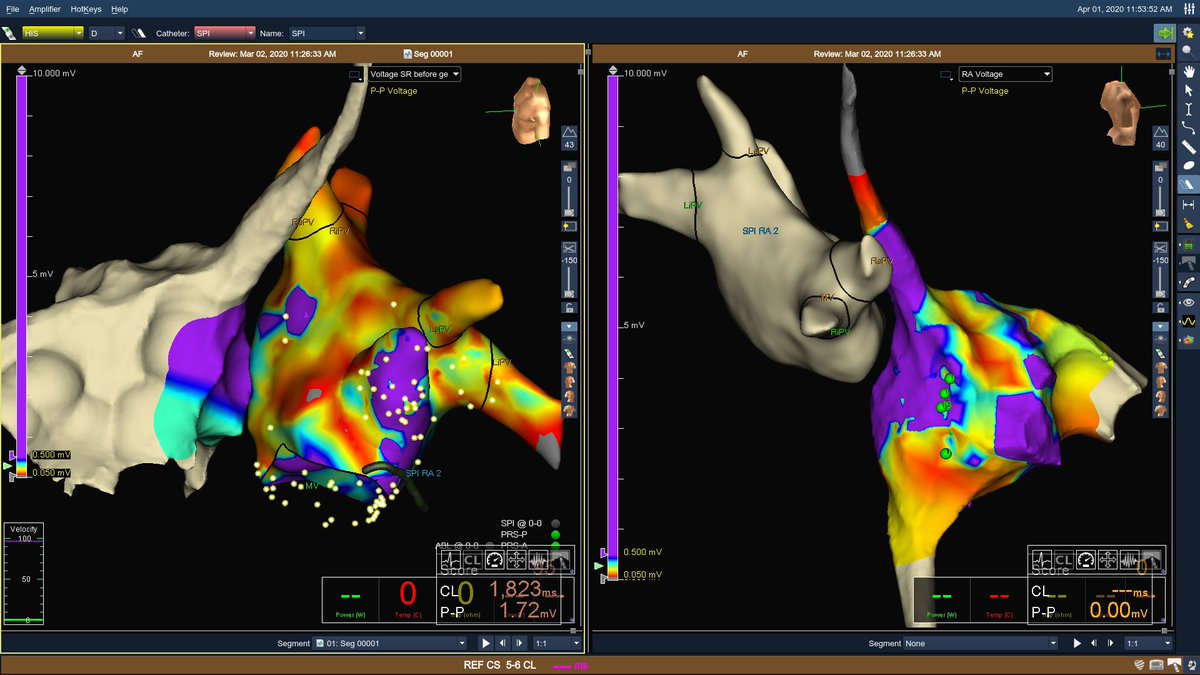Toggle the small eye icon in right pane
1200x675 pixels.
1161,339
